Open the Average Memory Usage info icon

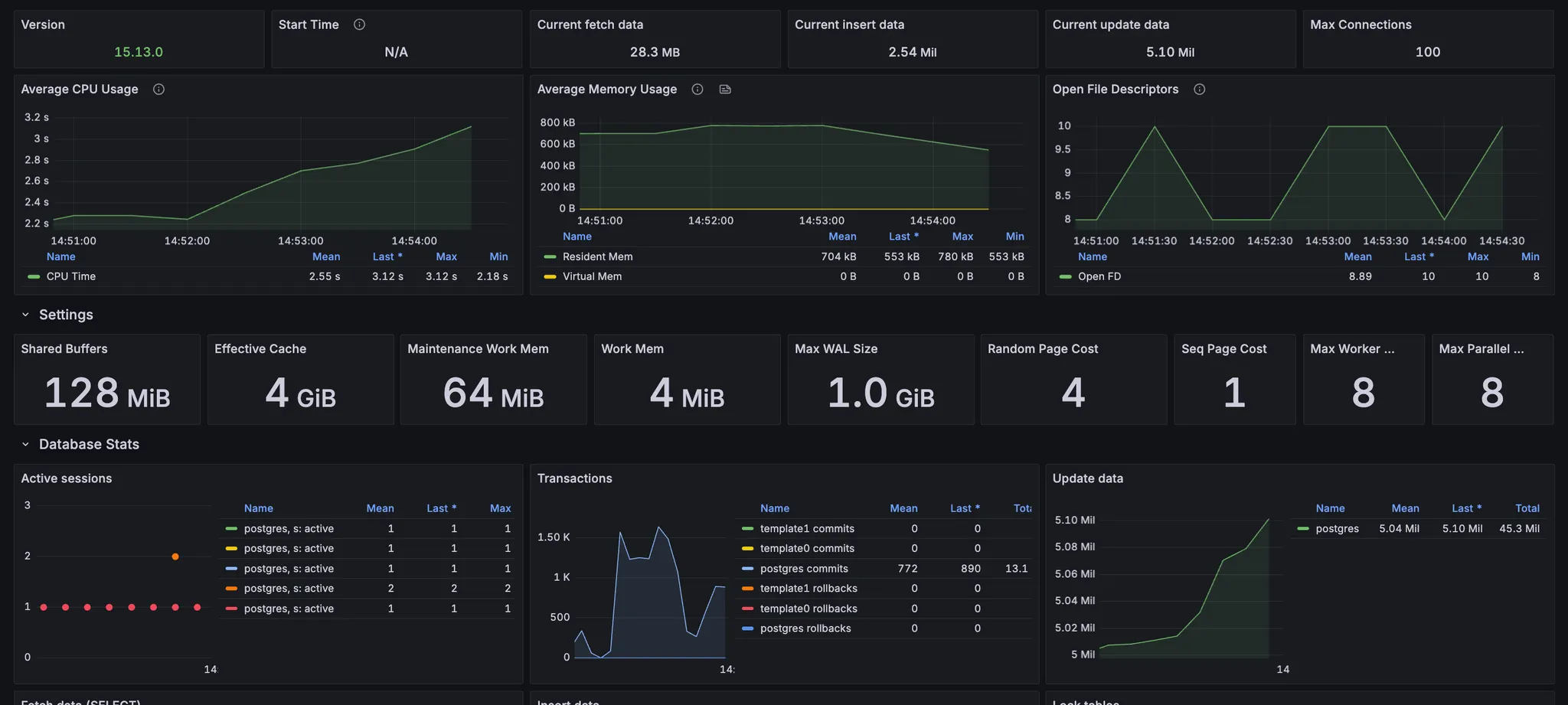(x=697, y=90)
